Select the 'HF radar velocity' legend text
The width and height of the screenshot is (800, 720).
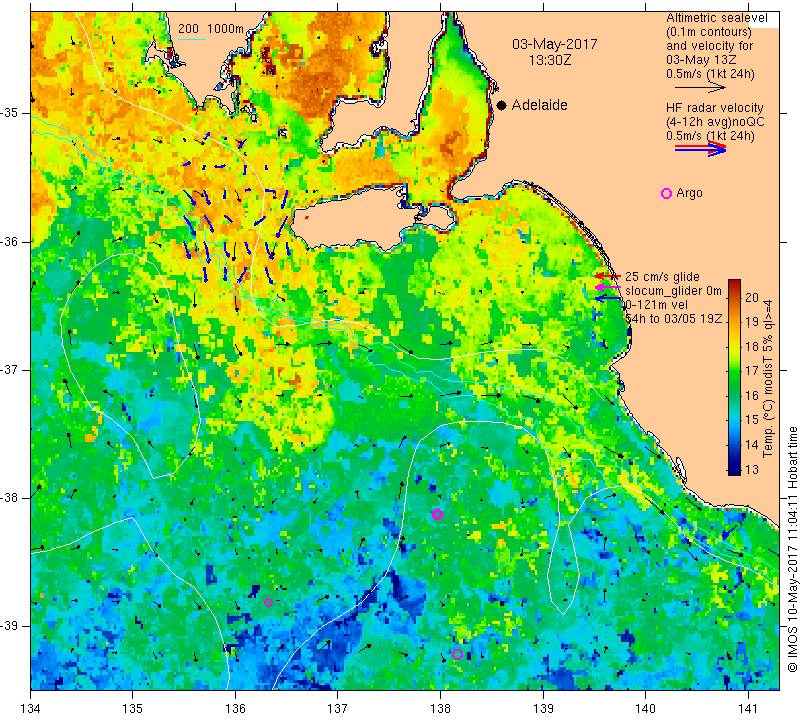coord(714,108)
